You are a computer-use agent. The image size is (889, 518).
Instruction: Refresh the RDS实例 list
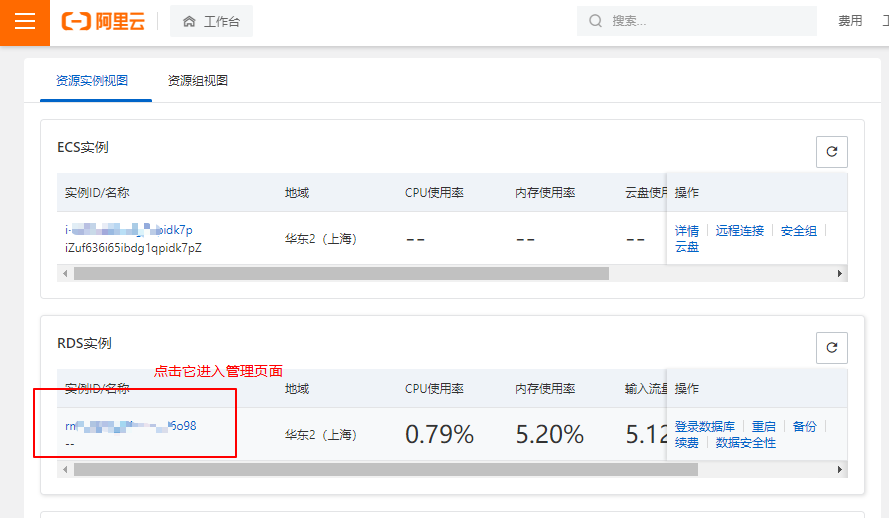click(832, 347)
